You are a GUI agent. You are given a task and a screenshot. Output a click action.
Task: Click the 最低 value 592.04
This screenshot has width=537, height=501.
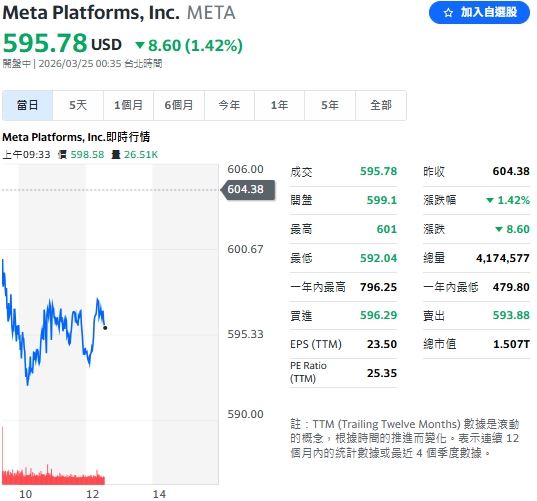(x=378, y=258)
